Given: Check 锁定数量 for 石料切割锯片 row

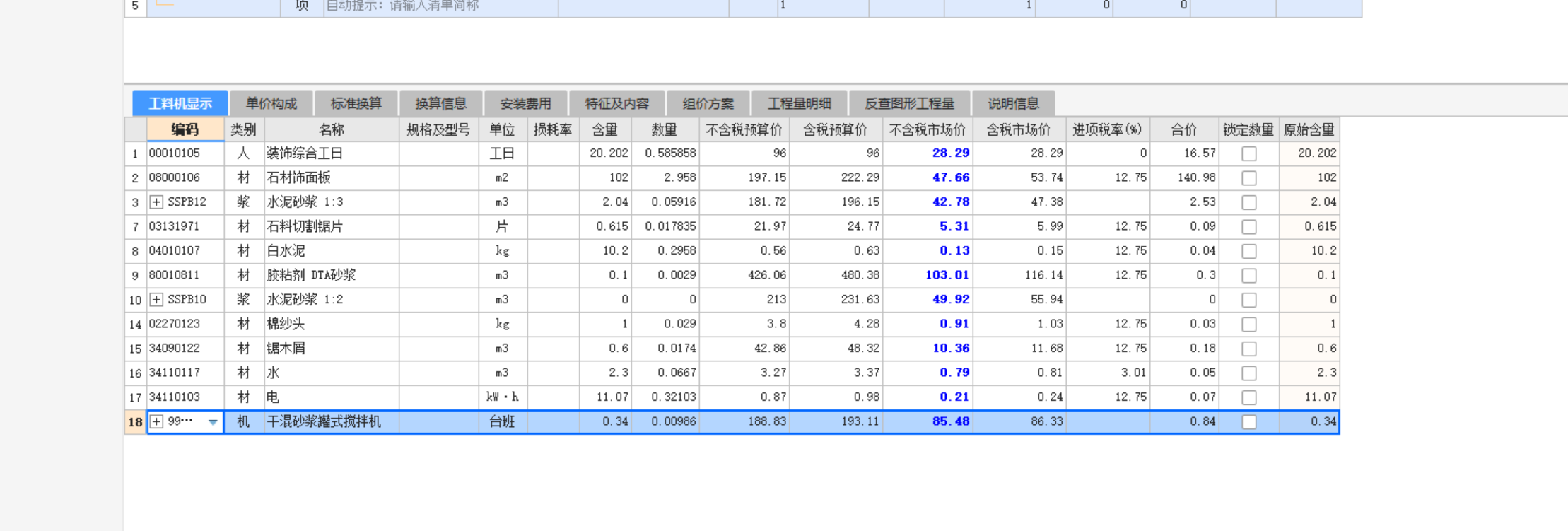Looking at the screenshot, I should point(1249,226).
